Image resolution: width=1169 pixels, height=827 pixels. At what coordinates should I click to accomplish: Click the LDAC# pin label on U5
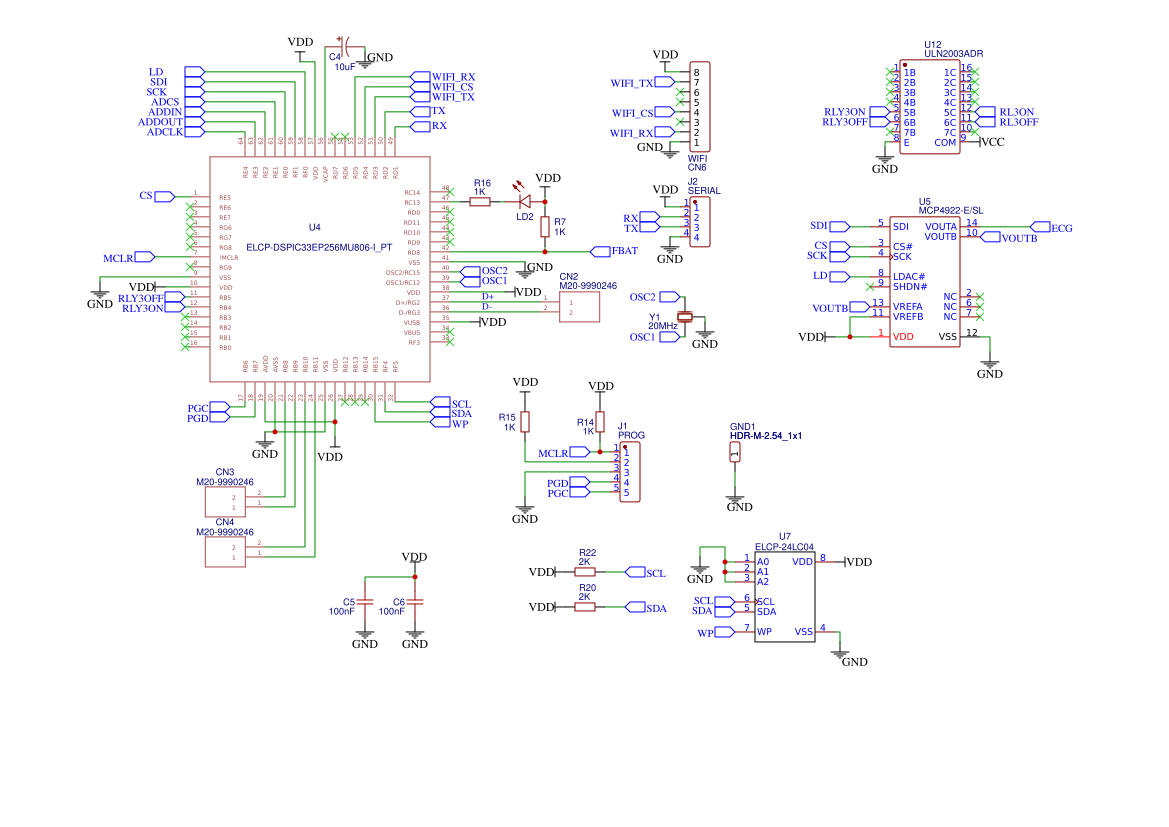coord(910,277)
